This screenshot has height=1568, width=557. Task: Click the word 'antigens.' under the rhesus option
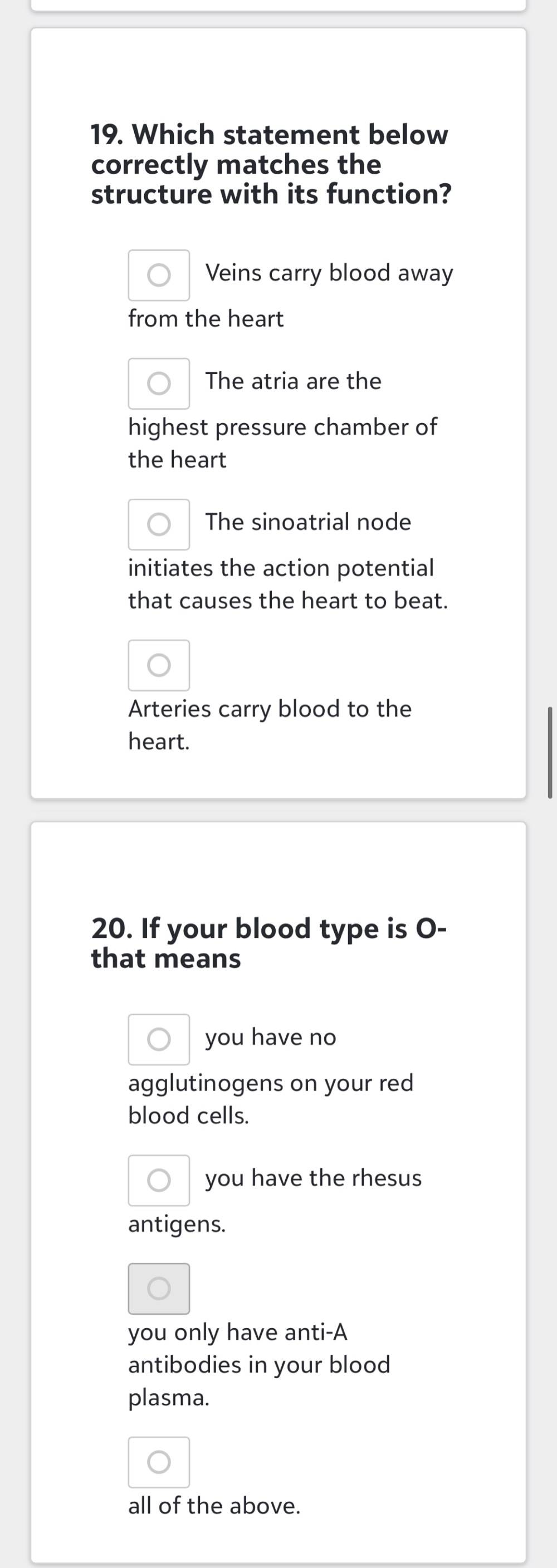pyautogui.click(x=177, y=1224)
